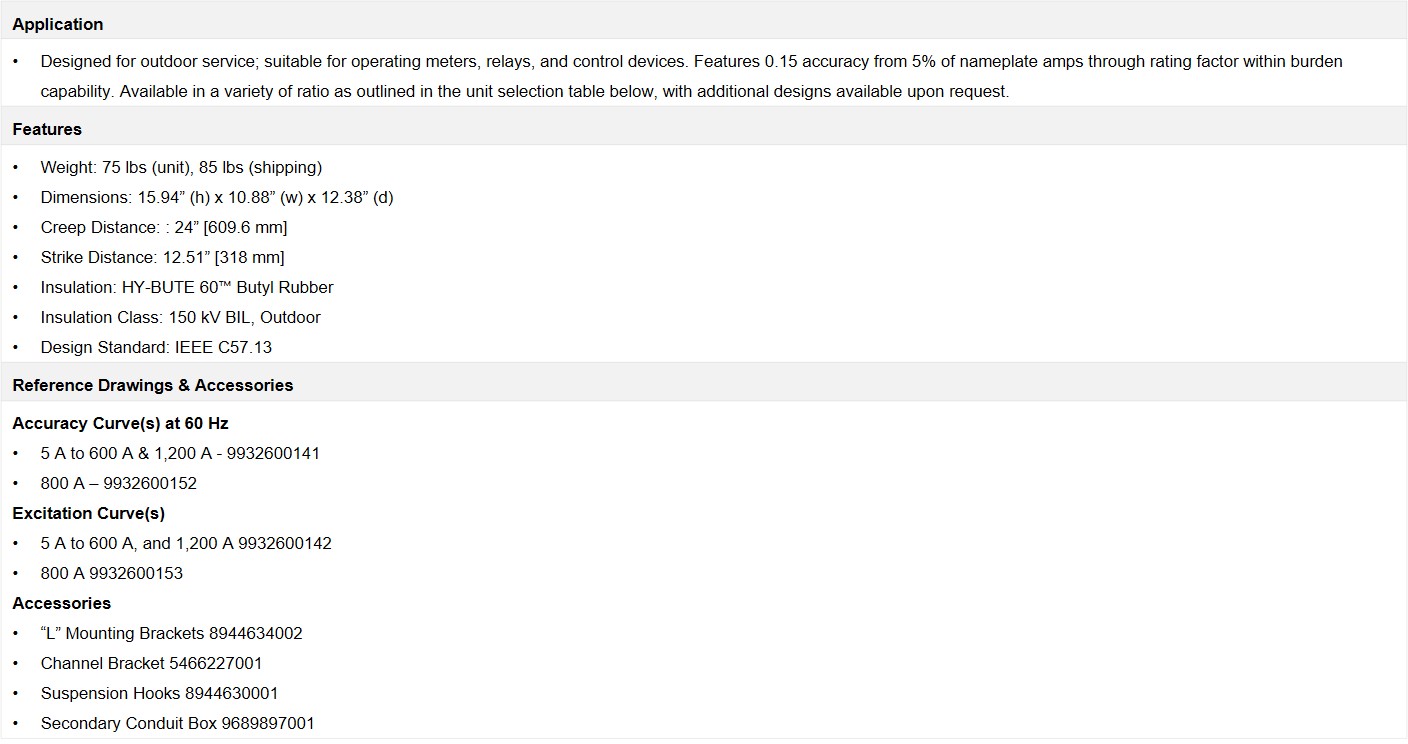The width and height of the screenshot is (1408, 744).
Task: Select the Channel Bracket 5466227001 item
Action: point(151,663)
